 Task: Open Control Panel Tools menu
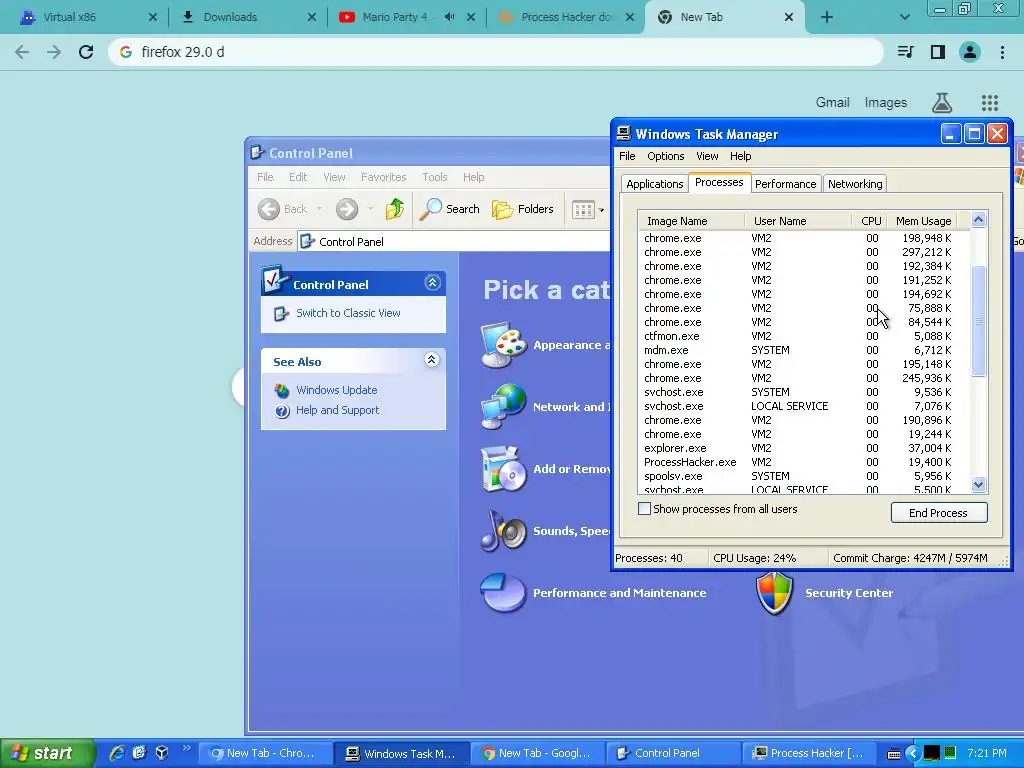[x=434, y=177]
